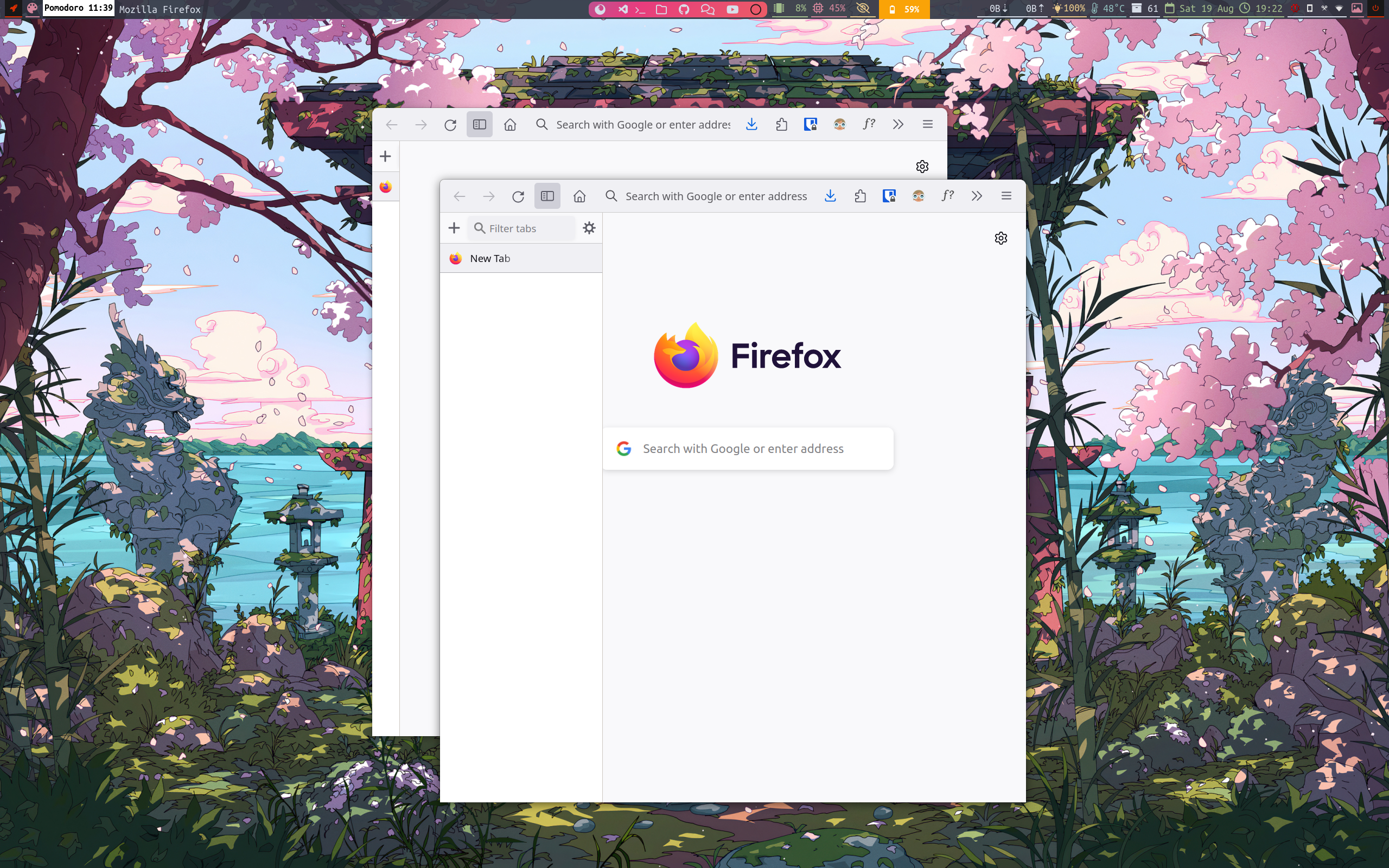This screenshot has width=1389, height=868.
Task: Select Firefox tab icon in rear window sidebar
Action: point(386,187)
